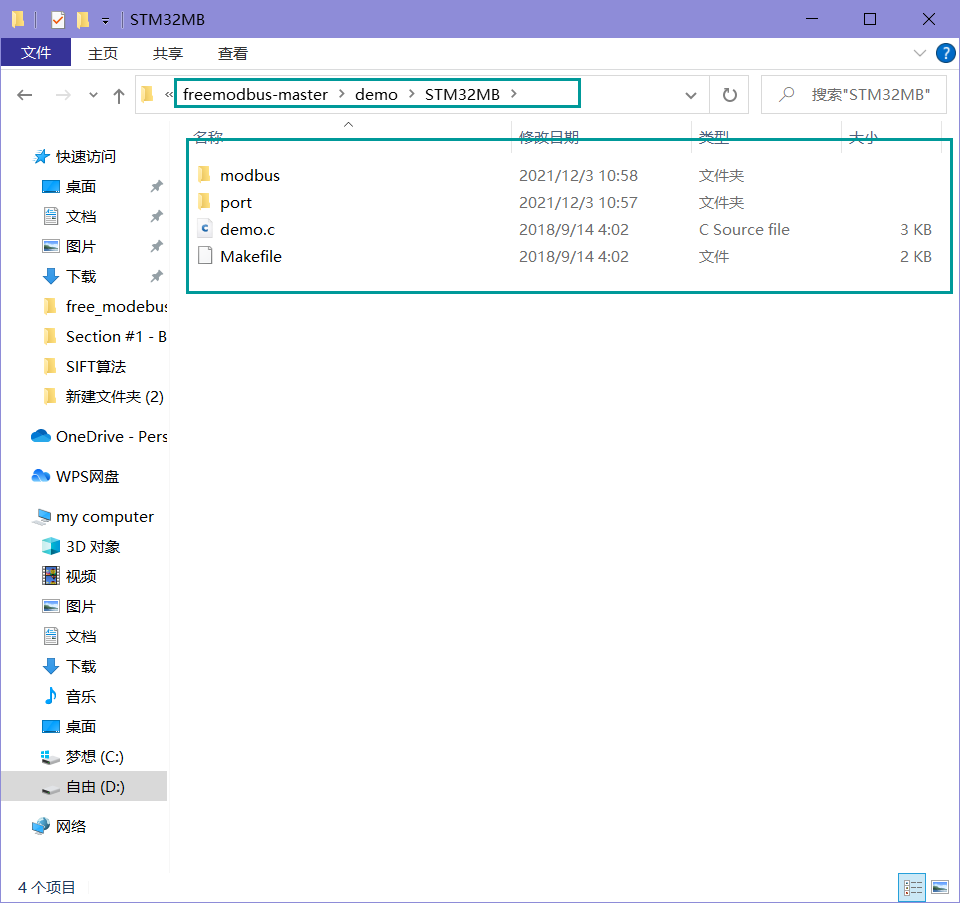Screen dimensions: 960x903
Task: Switch to the 主页 ribbon tab
Action: (102, 53)
